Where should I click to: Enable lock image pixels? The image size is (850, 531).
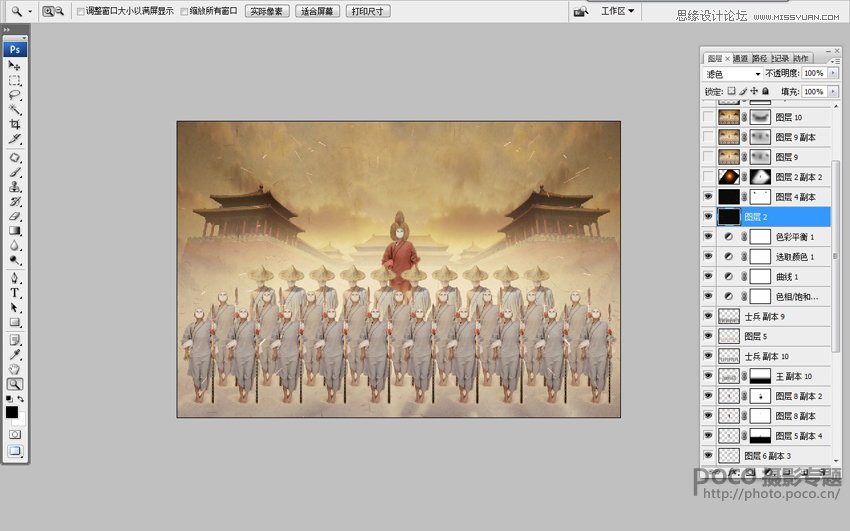(x=743, y=91)
